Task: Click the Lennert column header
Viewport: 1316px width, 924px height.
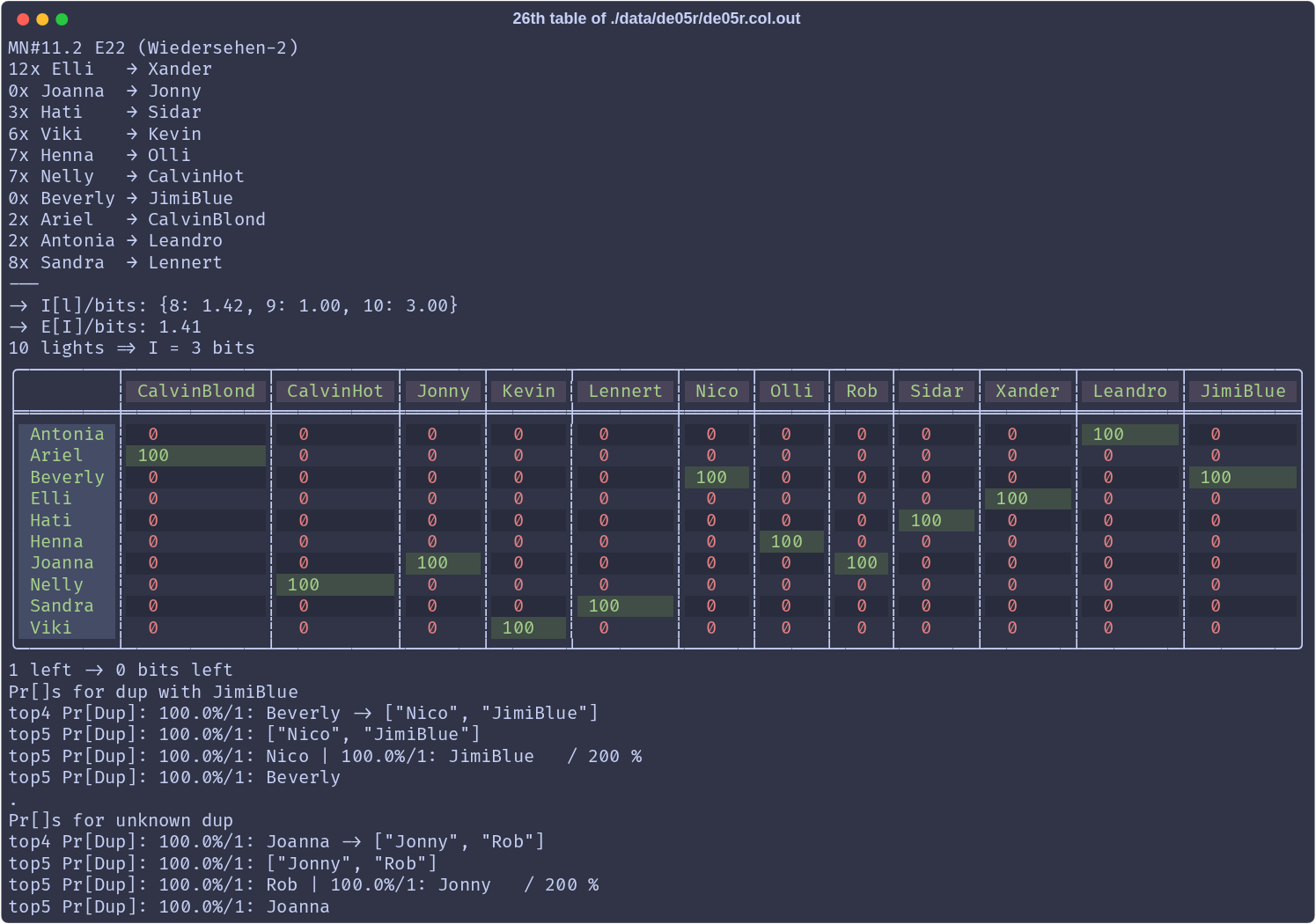Action: pyautogui.click(x=625, y=392)
